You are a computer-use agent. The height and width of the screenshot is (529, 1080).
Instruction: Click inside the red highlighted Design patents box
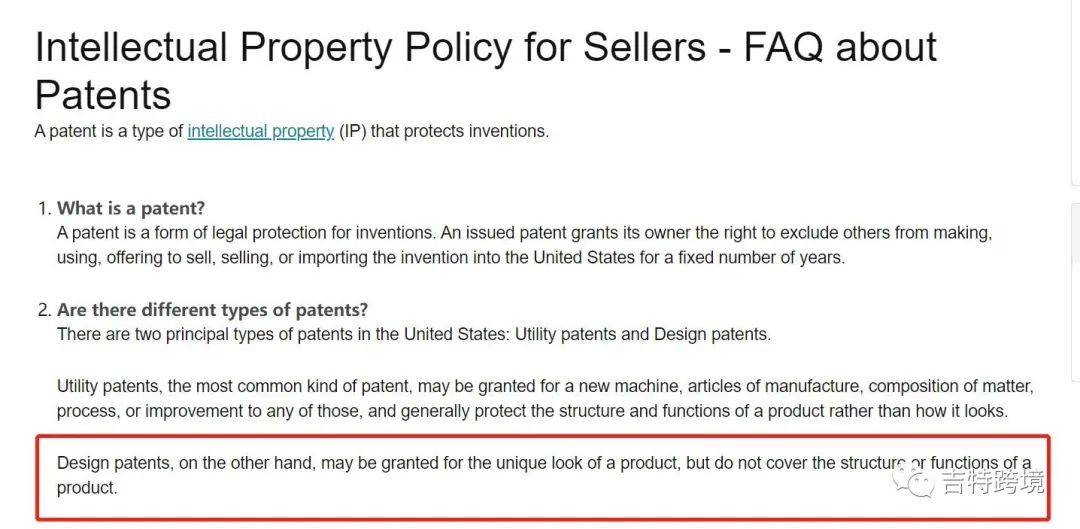[540, 476]
